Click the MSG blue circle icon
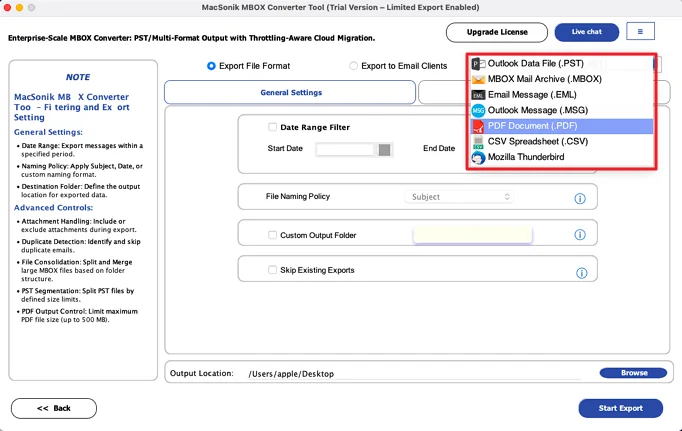 478,110
